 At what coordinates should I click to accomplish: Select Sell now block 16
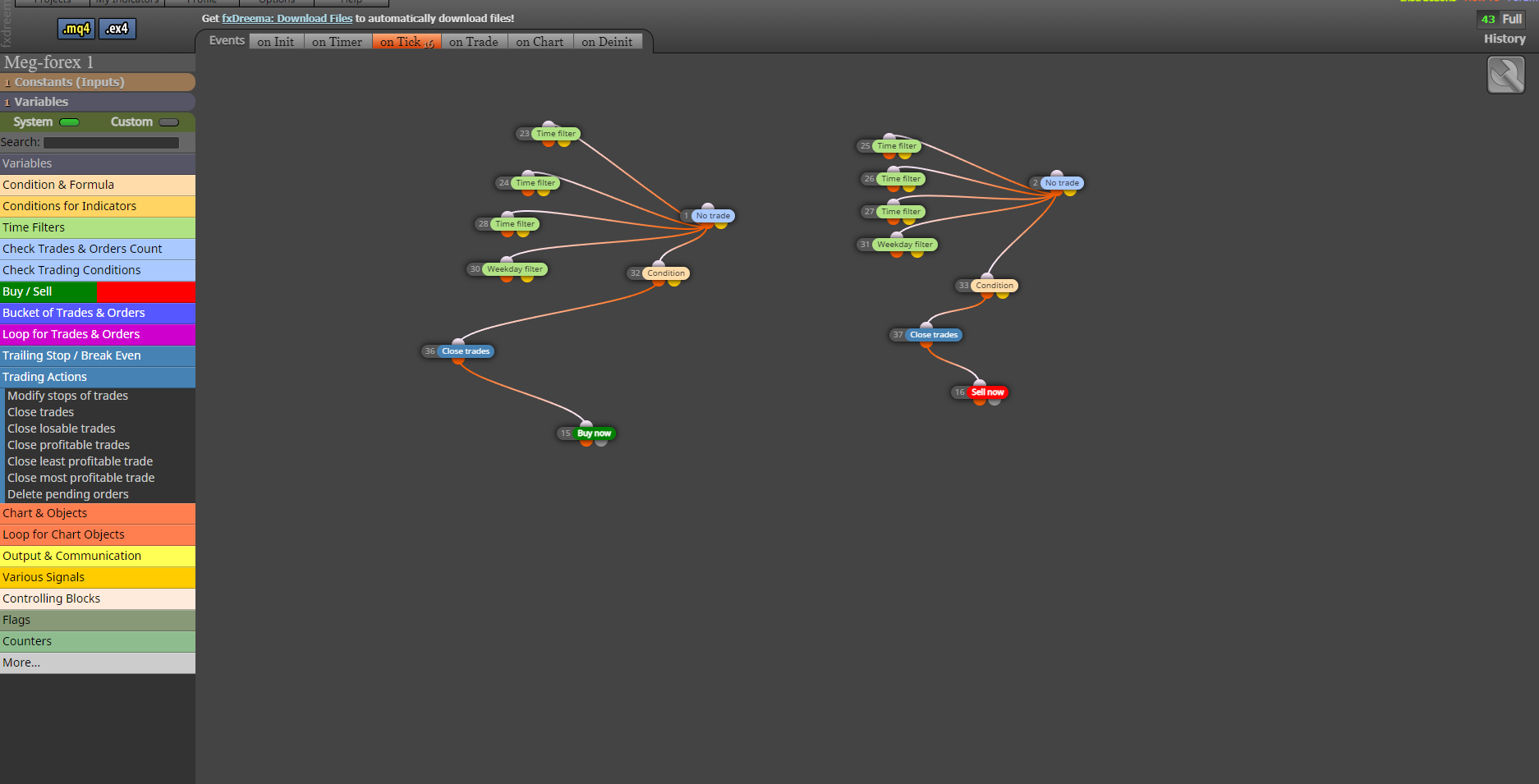click(987, 392)
